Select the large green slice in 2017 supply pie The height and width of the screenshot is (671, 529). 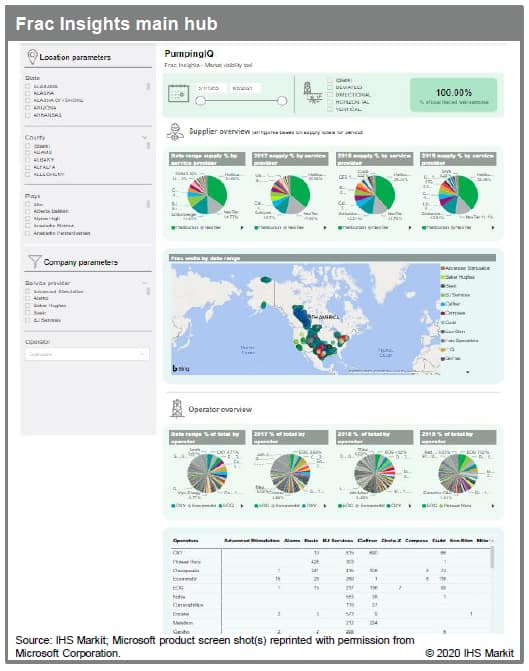[x=301, y=190]
